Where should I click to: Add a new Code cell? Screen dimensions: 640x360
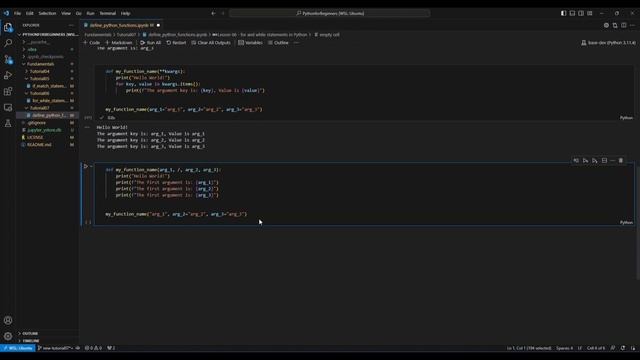click(x=91, y=42)
